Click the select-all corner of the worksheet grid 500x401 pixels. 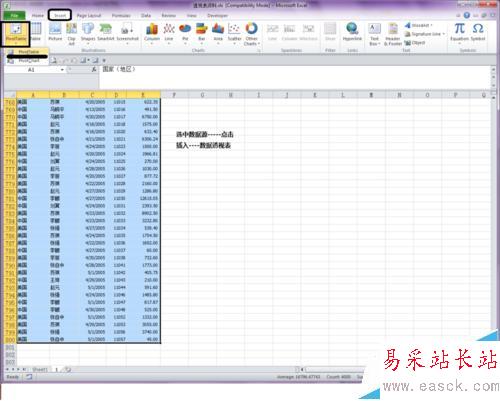coord(10,95)
